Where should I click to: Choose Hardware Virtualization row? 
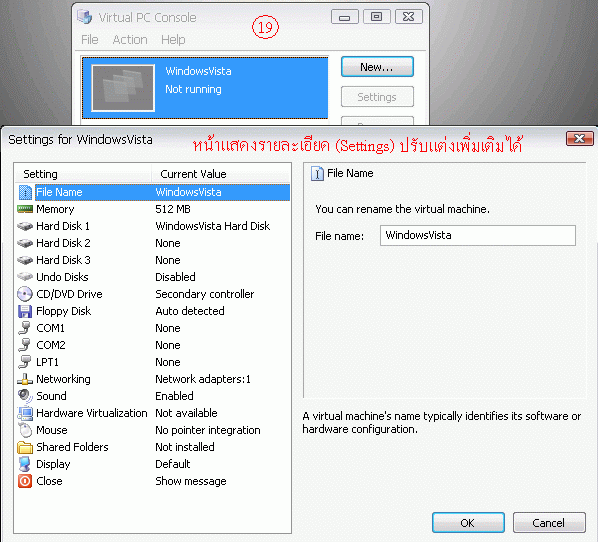tap(153, 413)
